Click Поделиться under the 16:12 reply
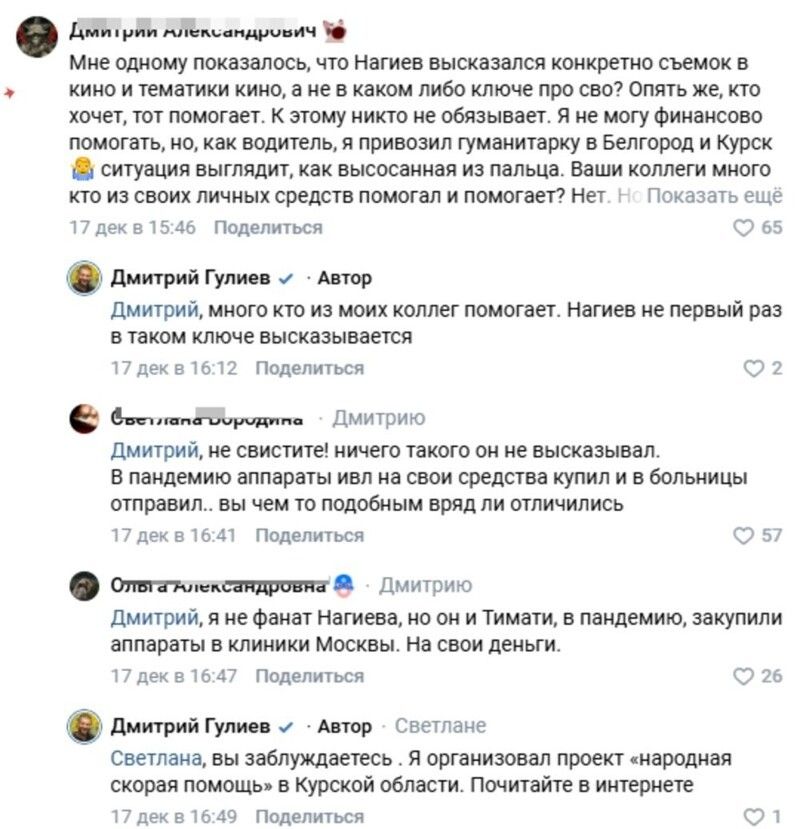Screen dimensions: 800x829 point(310,369)
